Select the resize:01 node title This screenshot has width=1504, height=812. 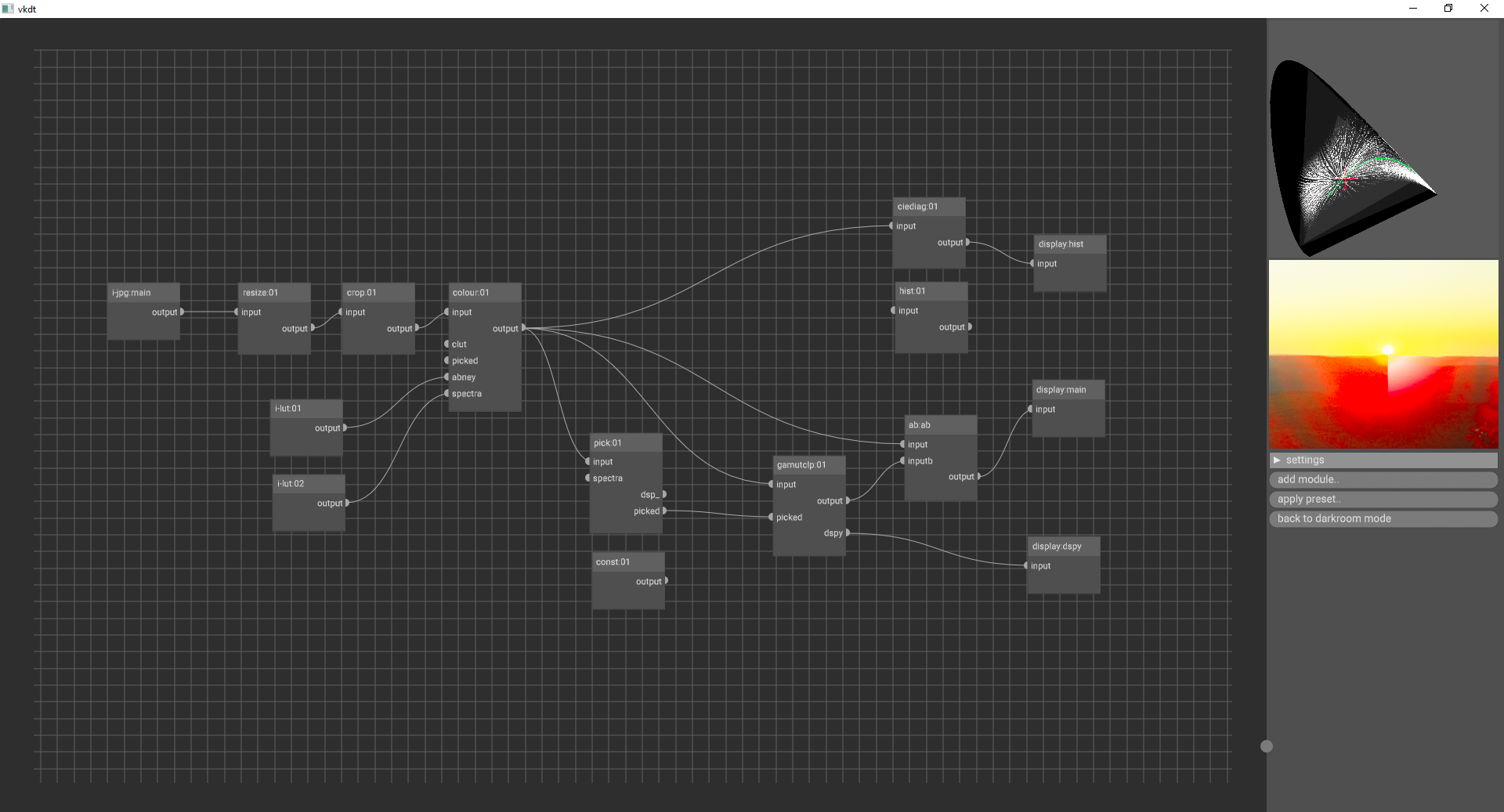click(x=274, y=293)
